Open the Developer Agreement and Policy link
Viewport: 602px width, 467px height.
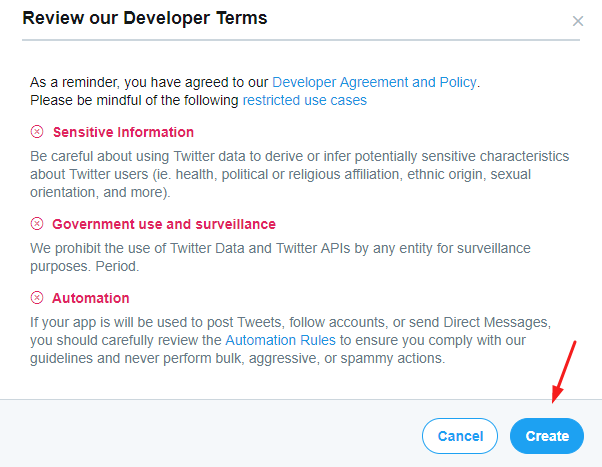tap(374, 82)
